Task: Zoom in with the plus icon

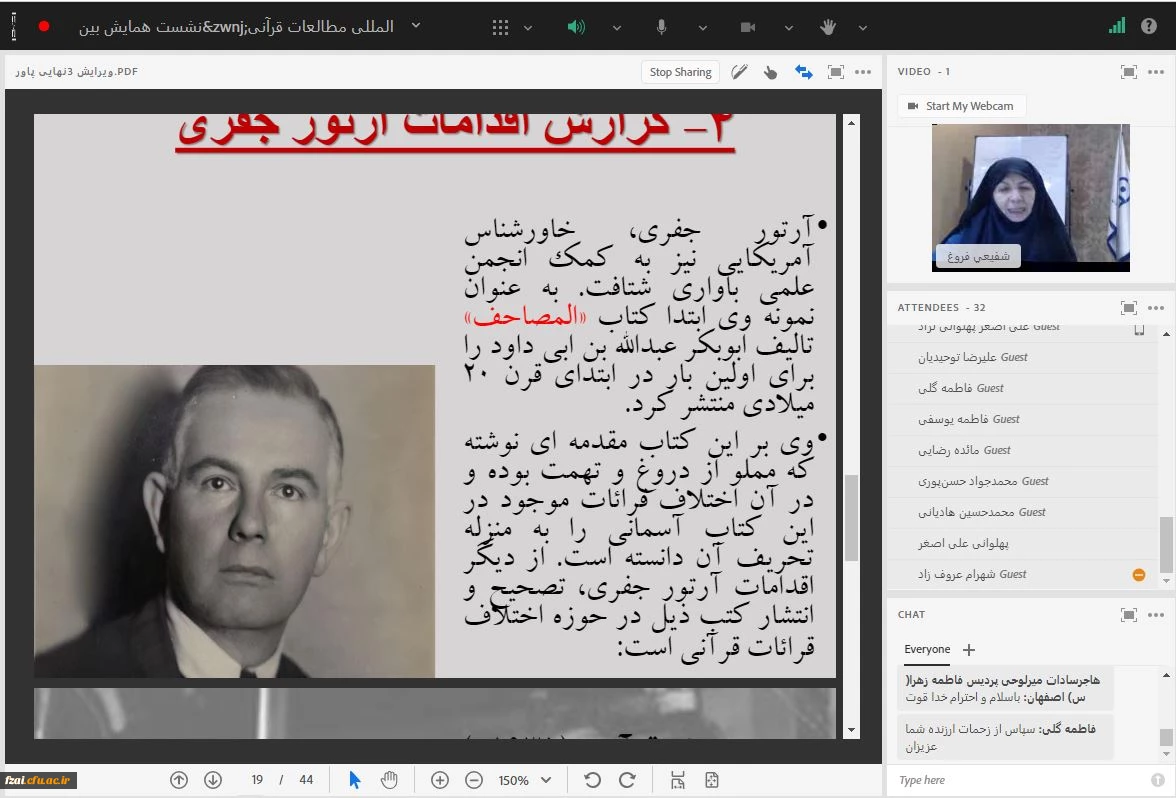Action: (x=439, y=780)
